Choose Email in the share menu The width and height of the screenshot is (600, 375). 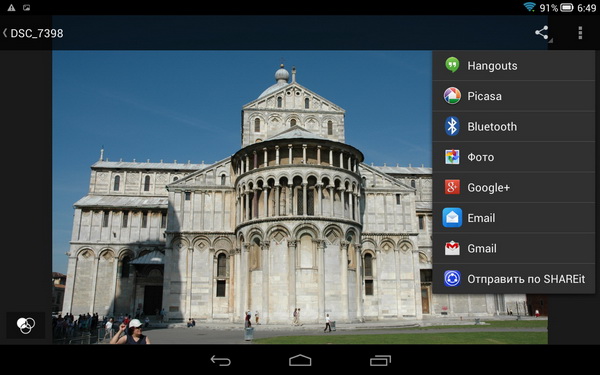point(514,218)
